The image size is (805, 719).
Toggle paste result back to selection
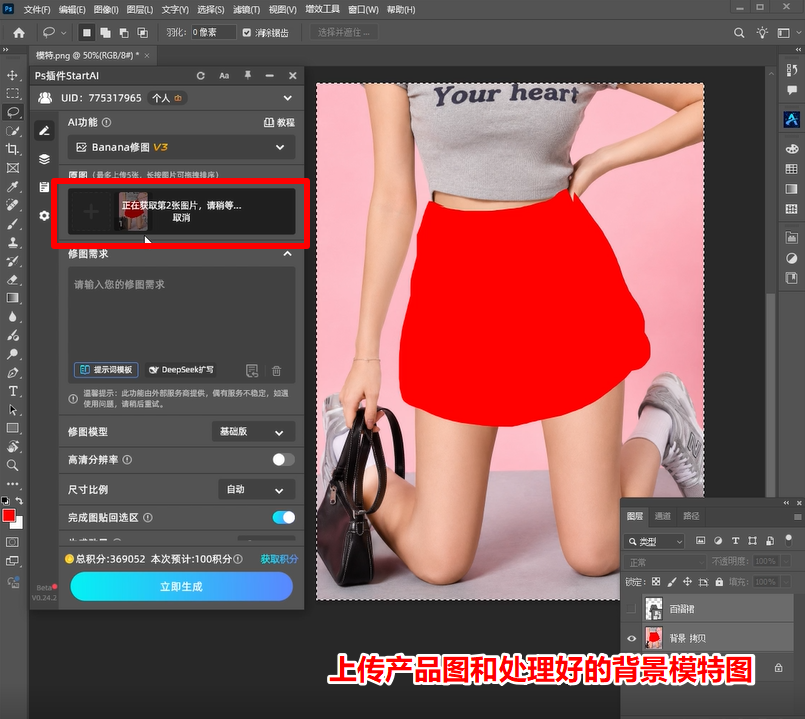(x=283, y=517)
